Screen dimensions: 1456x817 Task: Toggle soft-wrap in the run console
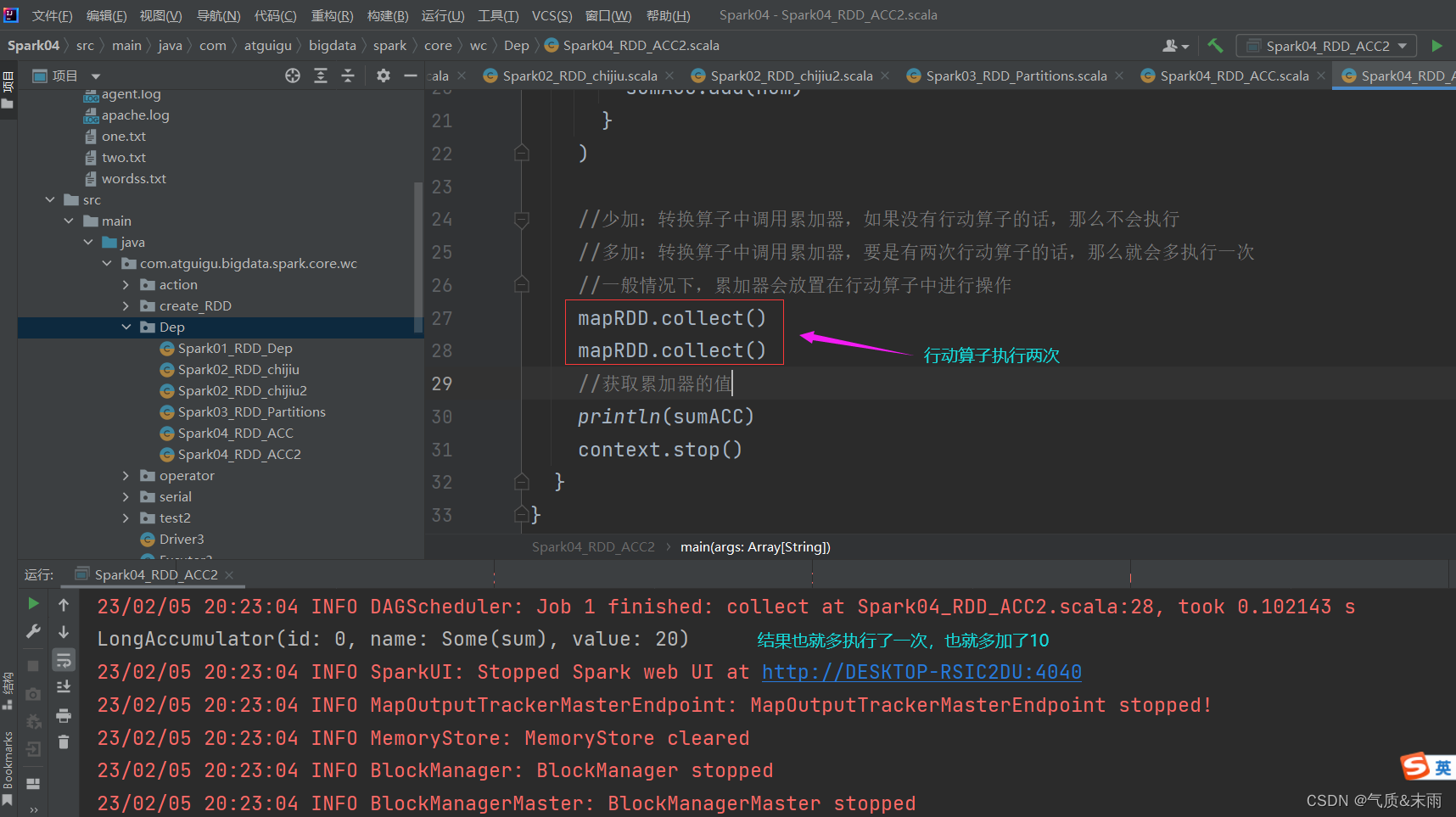pos(64,660)
